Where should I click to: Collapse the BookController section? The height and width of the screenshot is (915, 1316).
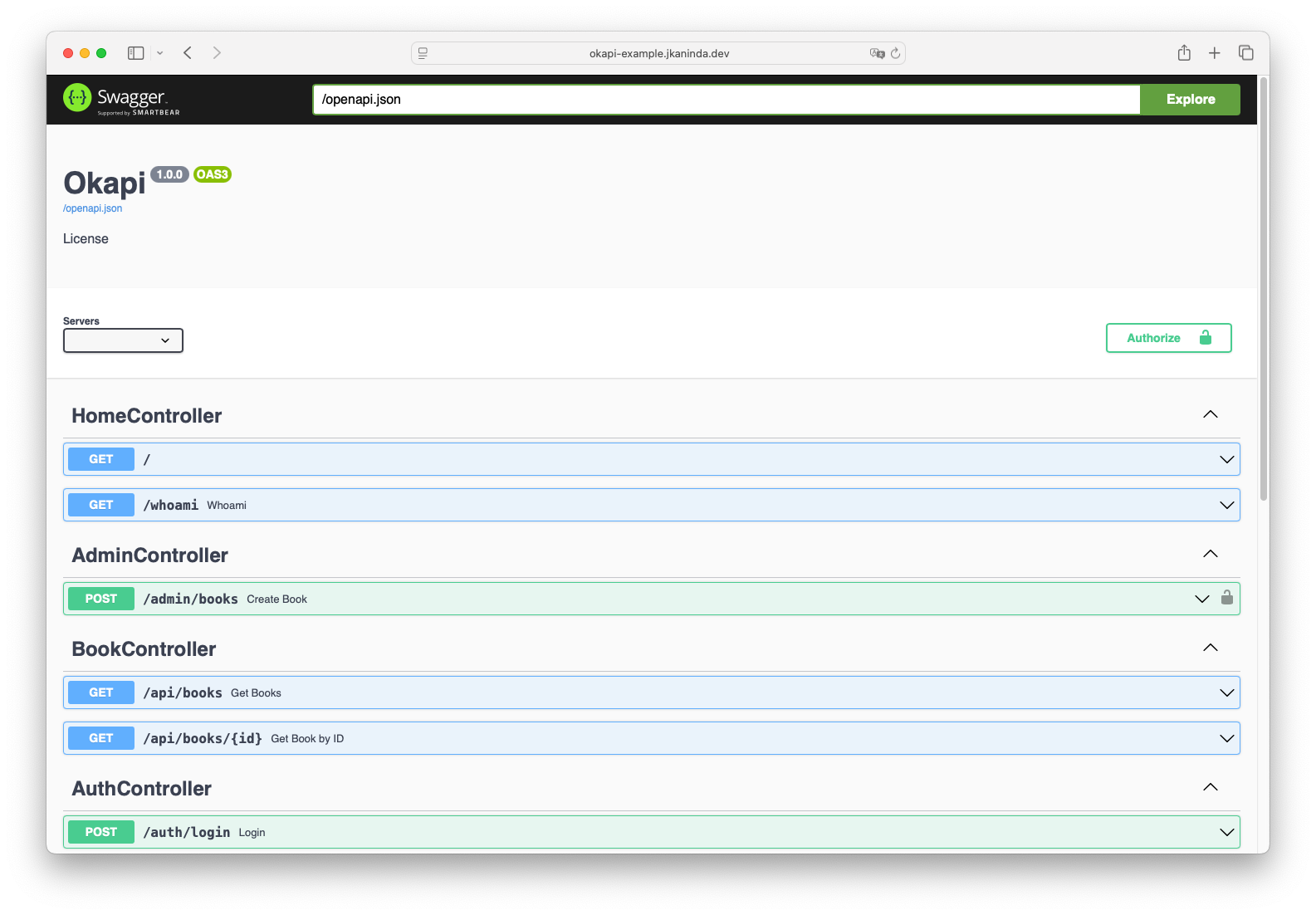click(x=1211, y=648)
